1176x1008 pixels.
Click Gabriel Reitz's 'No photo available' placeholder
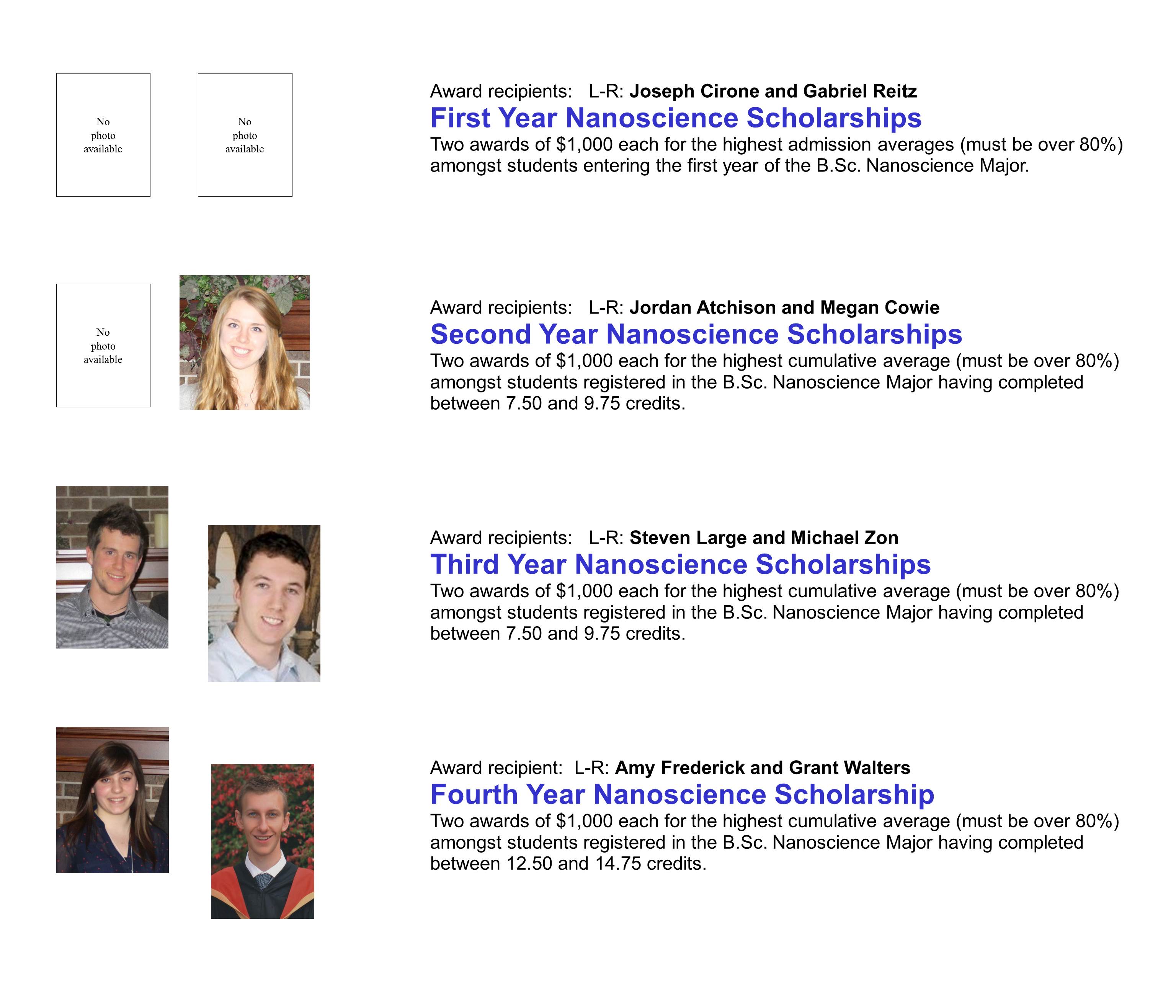pyautogui.click(x=245, y=135)
